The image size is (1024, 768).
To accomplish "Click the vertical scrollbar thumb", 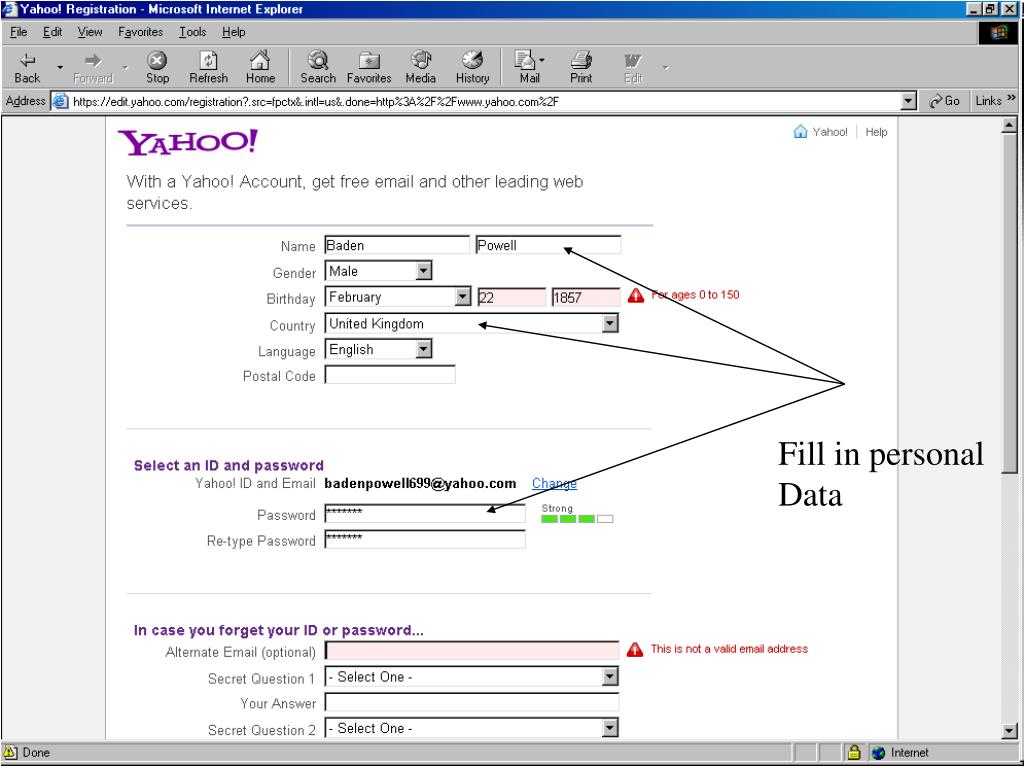I will coord(1009,302).
